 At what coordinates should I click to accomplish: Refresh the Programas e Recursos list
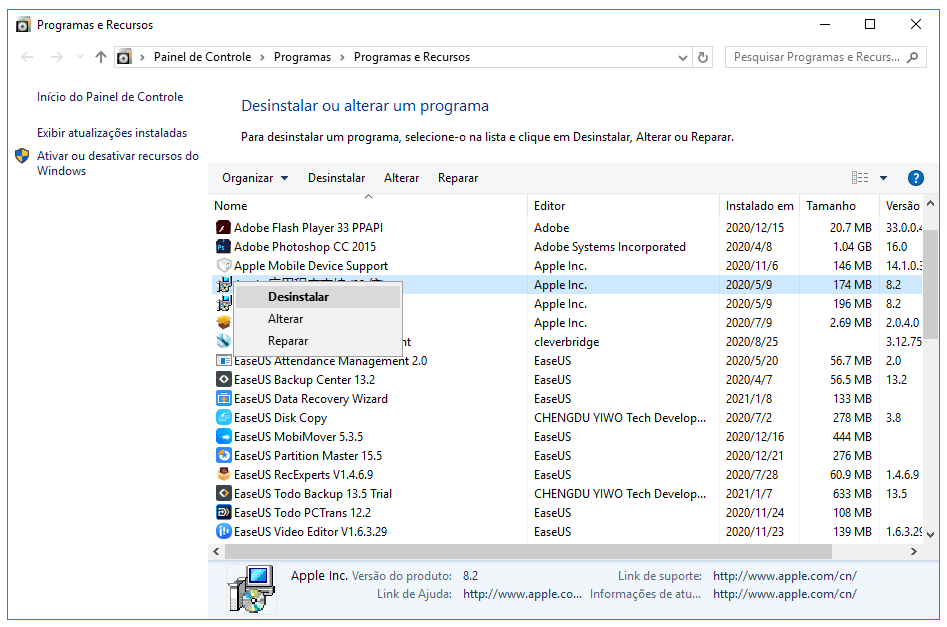703,58
